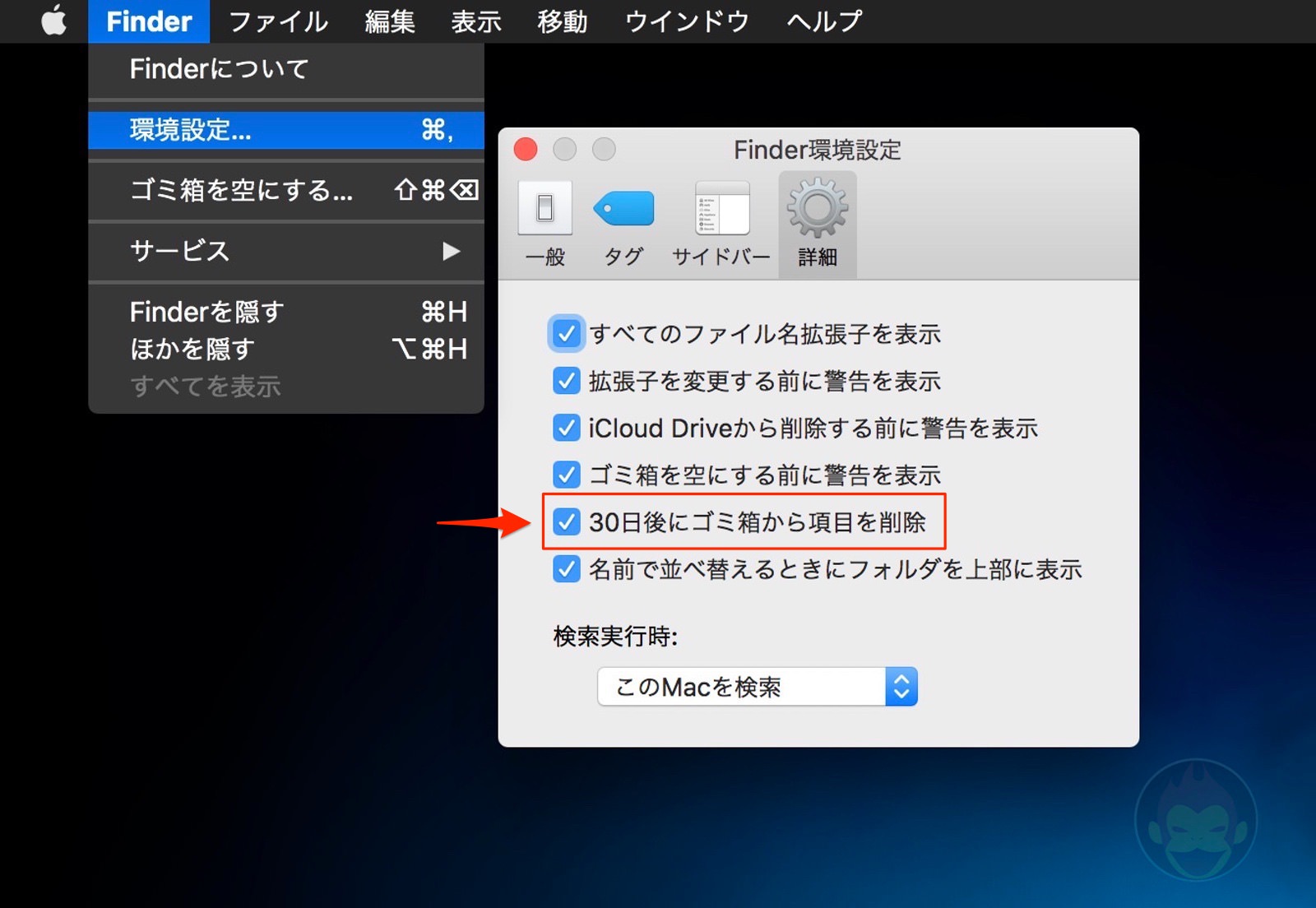The image size is (1316, 908).
Task: Choose Finderについて from the menu
Action: coord(286,69)
